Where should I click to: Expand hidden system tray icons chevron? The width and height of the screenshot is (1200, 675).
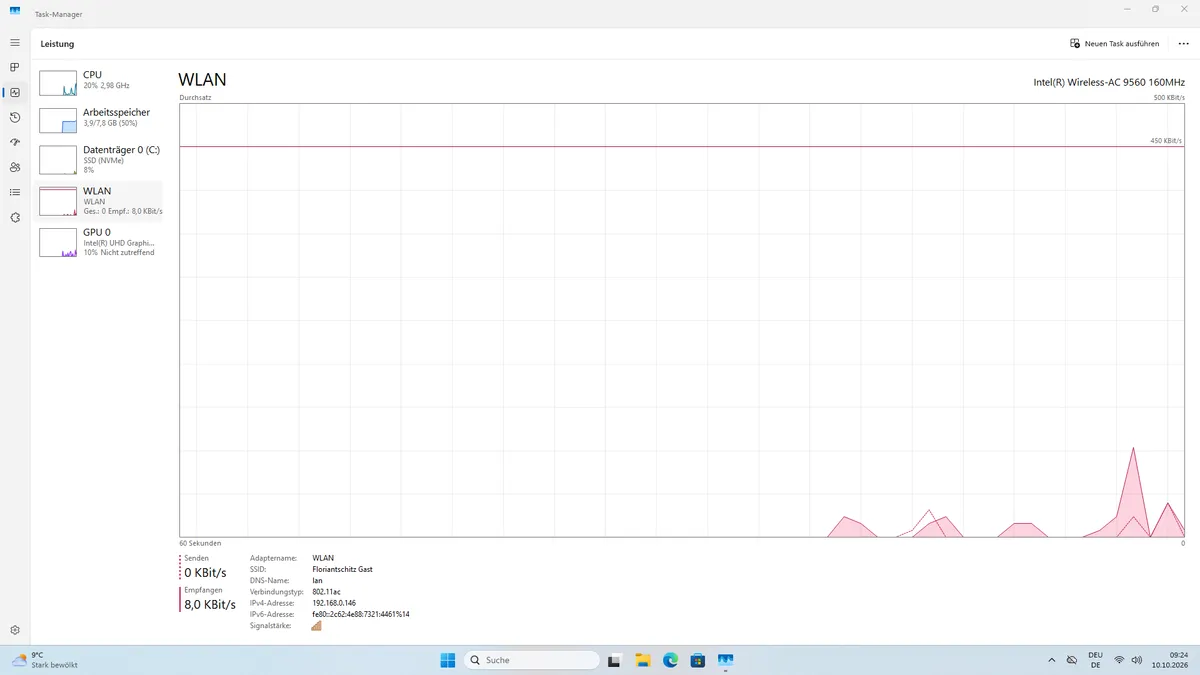click(x=1051, y=660)
